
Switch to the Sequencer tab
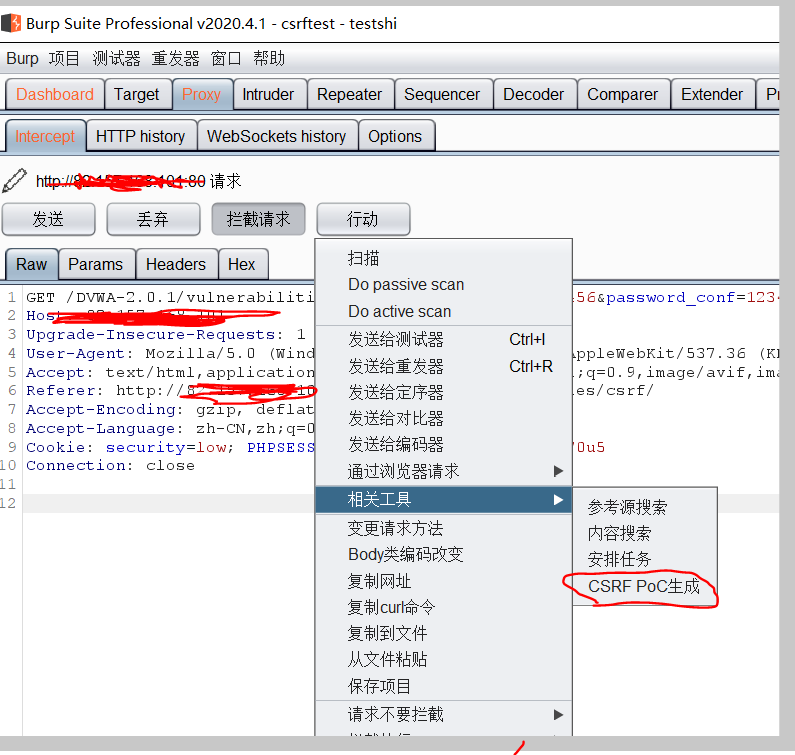pos(442,94)
